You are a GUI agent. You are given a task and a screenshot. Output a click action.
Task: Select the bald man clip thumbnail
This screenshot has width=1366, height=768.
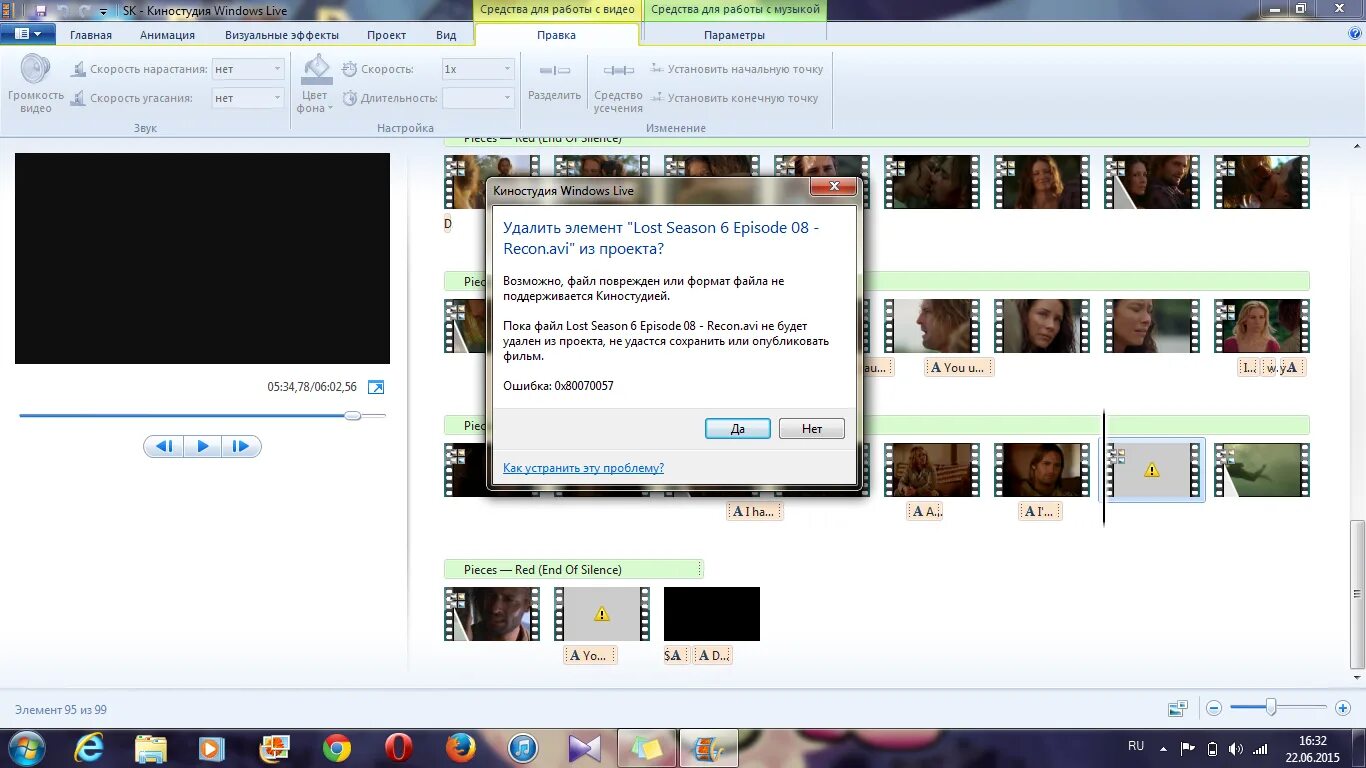click(492, 614)
